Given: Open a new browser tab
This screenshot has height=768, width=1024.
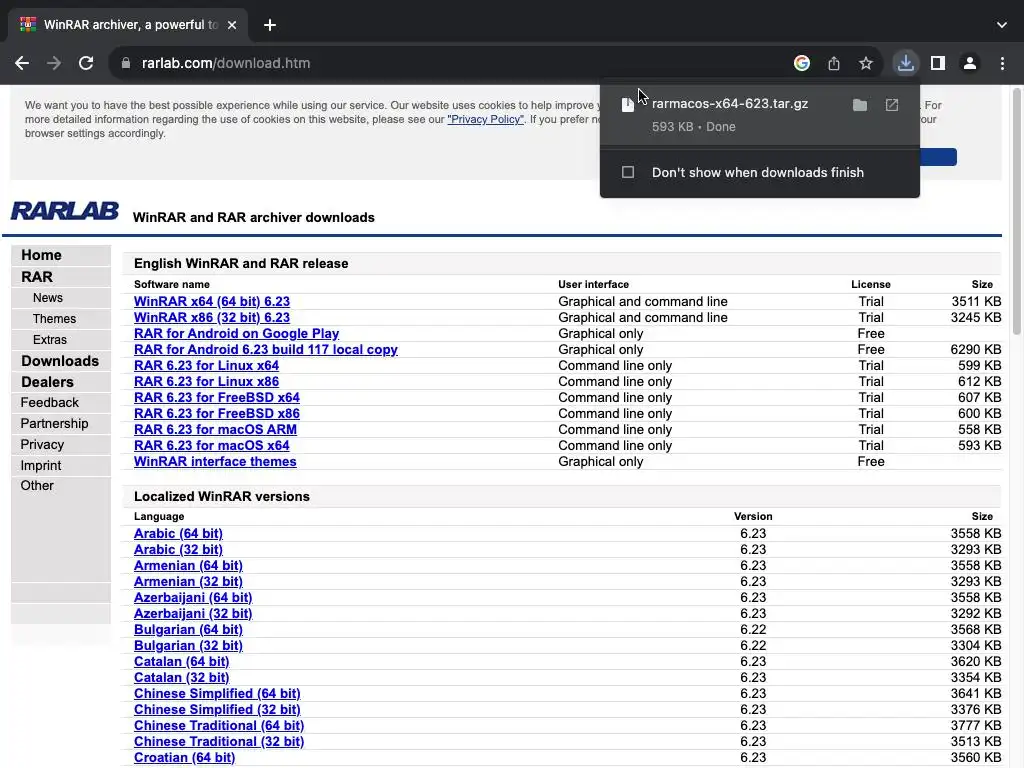Looking at the screenshot, I should [270, 25].
